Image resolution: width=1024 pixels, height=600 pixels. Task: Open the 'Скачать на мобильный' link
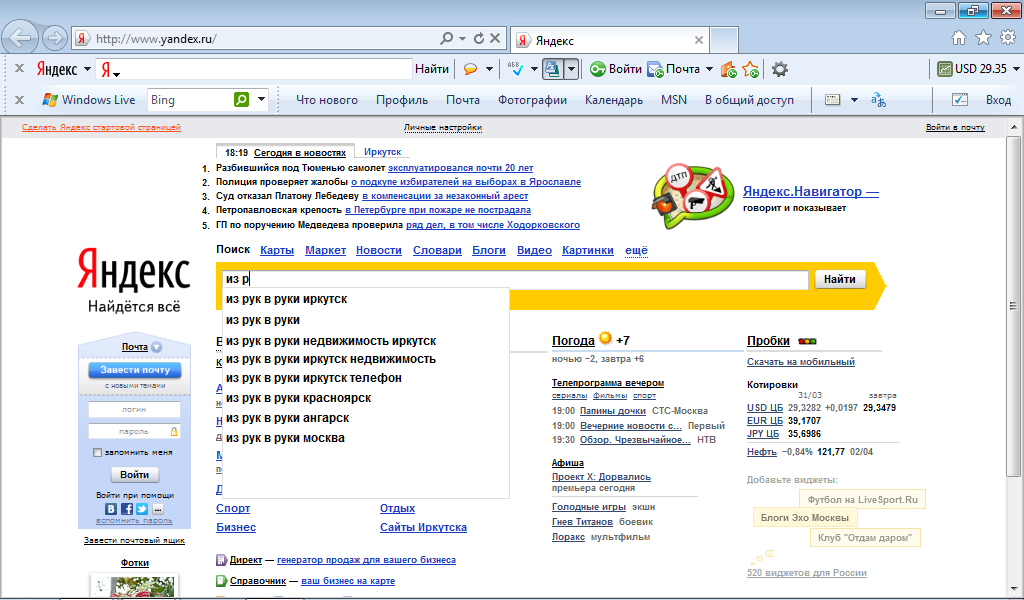[x=800, y=362]
